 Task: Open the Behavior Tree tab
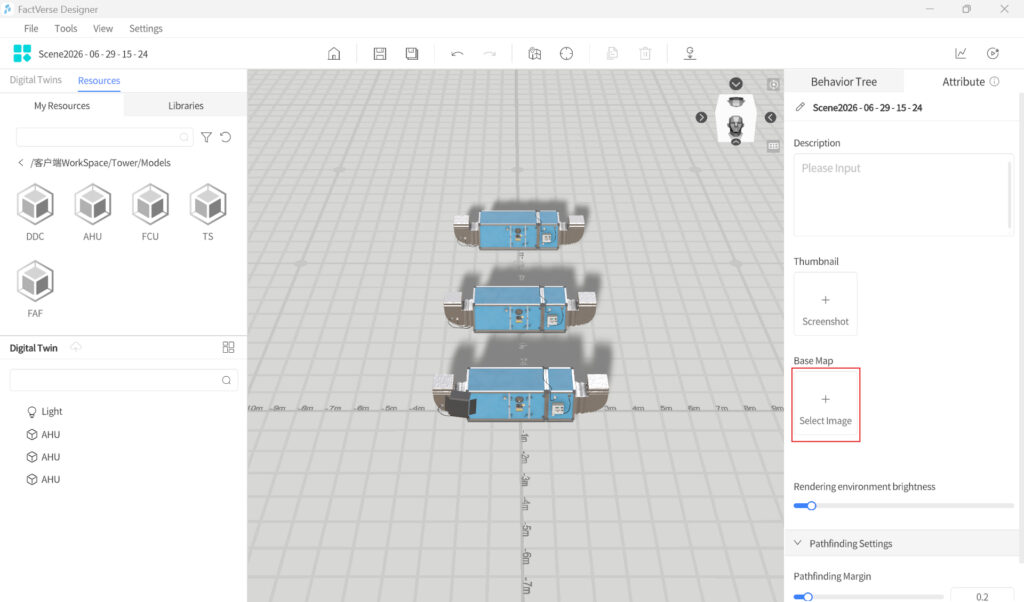[844, 82]
